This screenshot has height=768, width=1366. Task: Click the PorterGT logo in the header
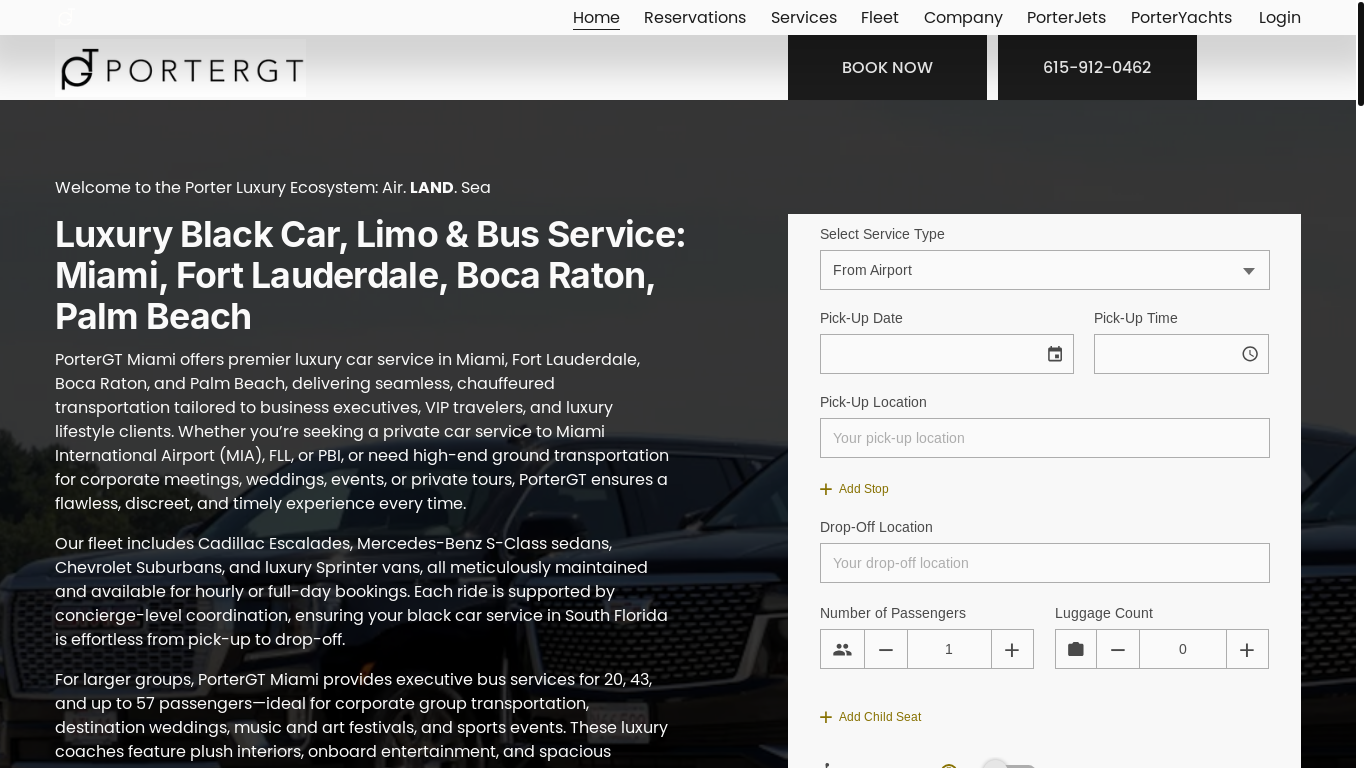pyautogui.click(x=180, y=68)
